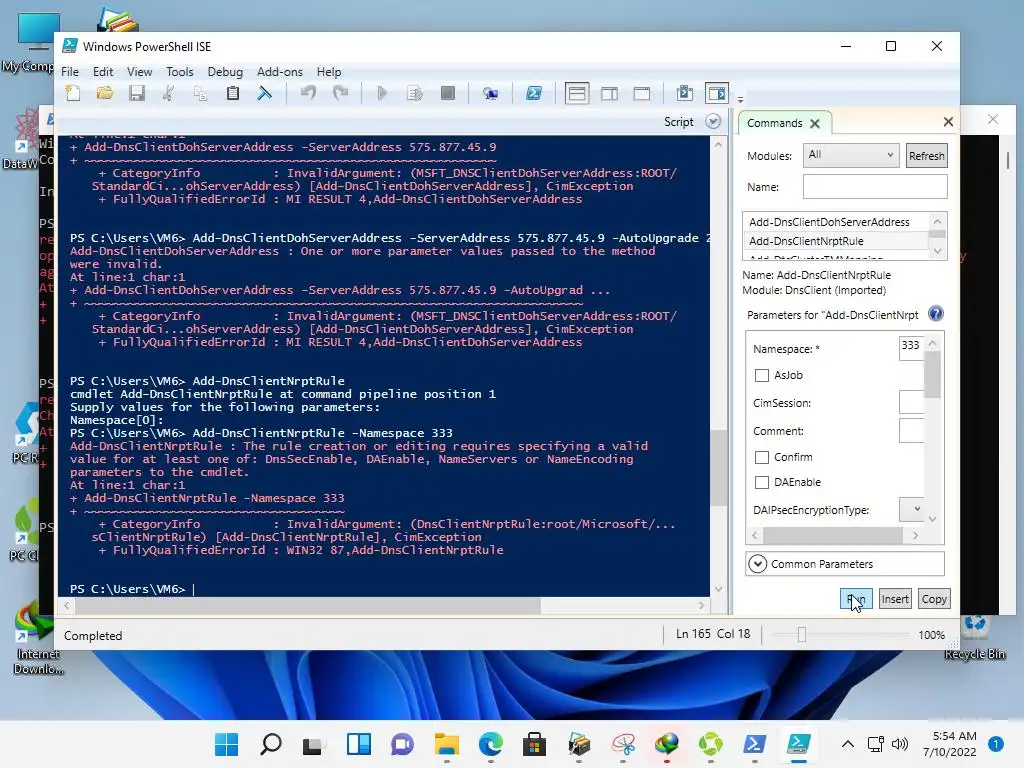
Task: Open toolbar overflow options arrow
Action: pos(740,100)
